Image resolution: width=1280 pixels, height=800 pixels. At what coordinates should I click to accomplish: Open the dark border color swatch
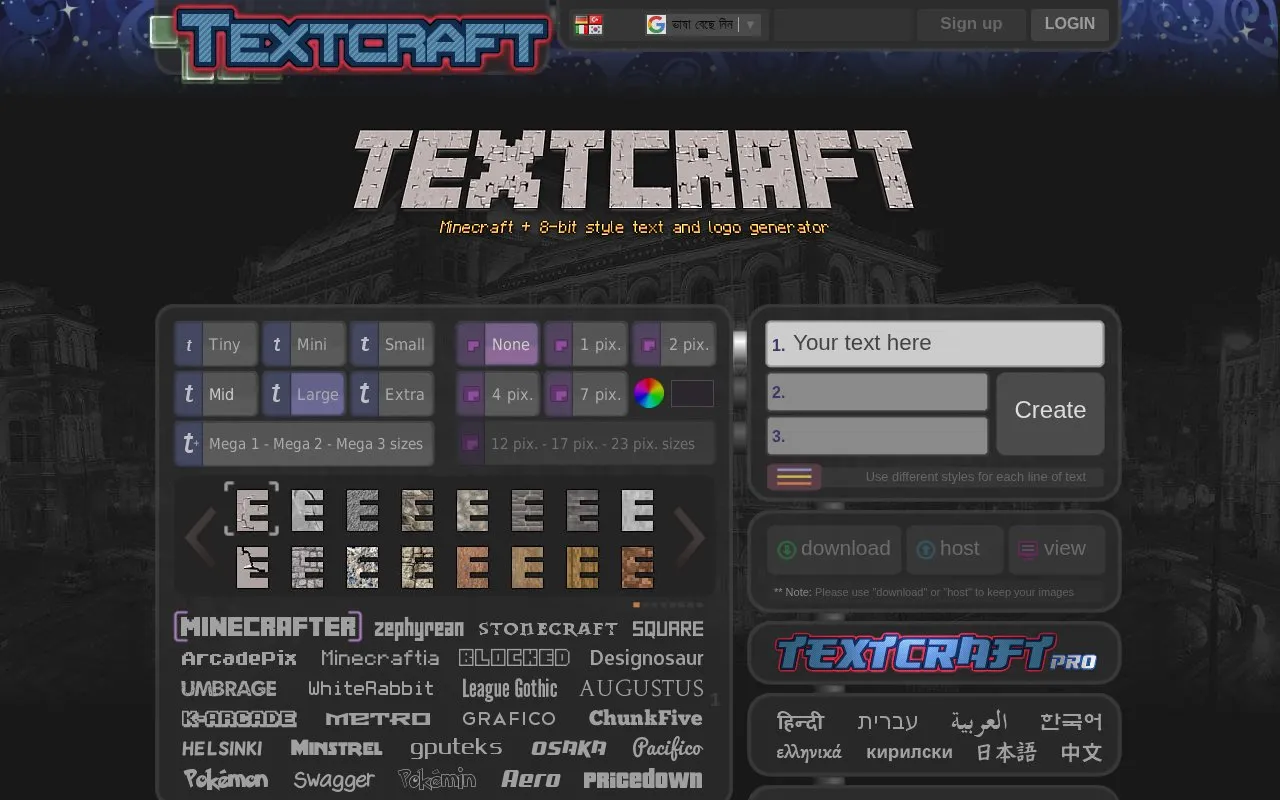click(692, 394)
